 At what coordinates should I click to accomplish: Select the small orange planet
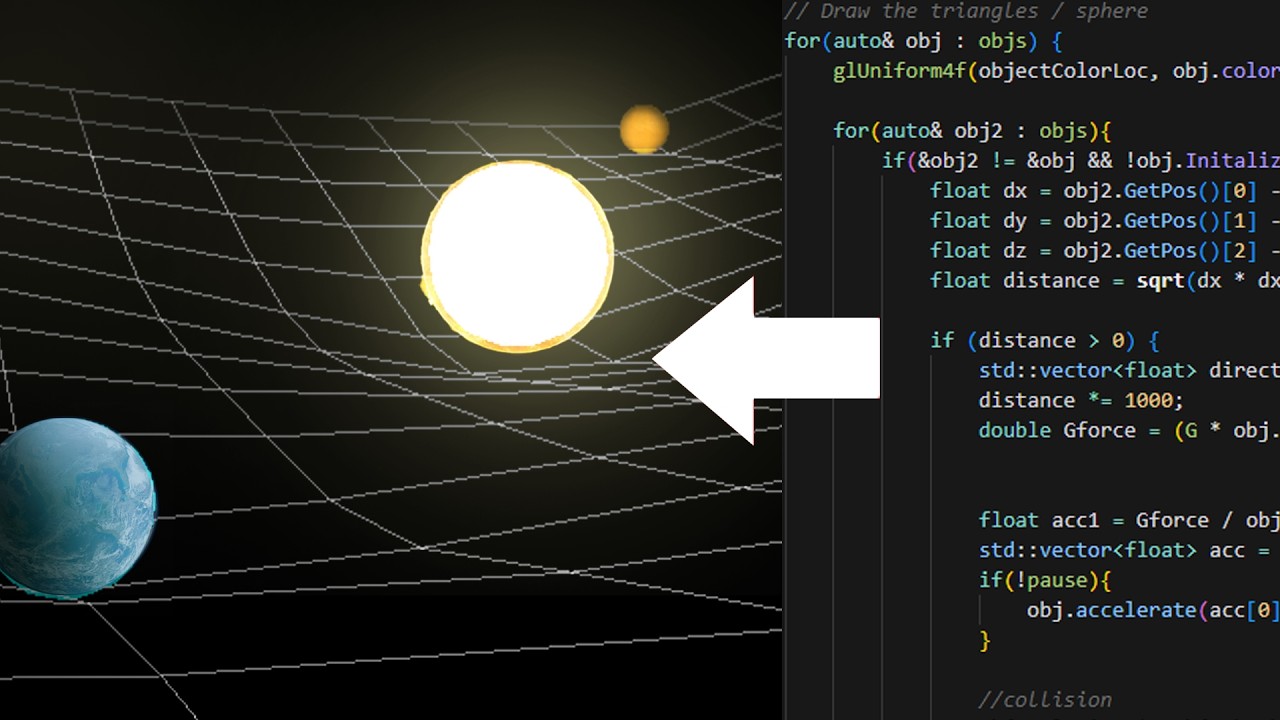pos(643,129)
